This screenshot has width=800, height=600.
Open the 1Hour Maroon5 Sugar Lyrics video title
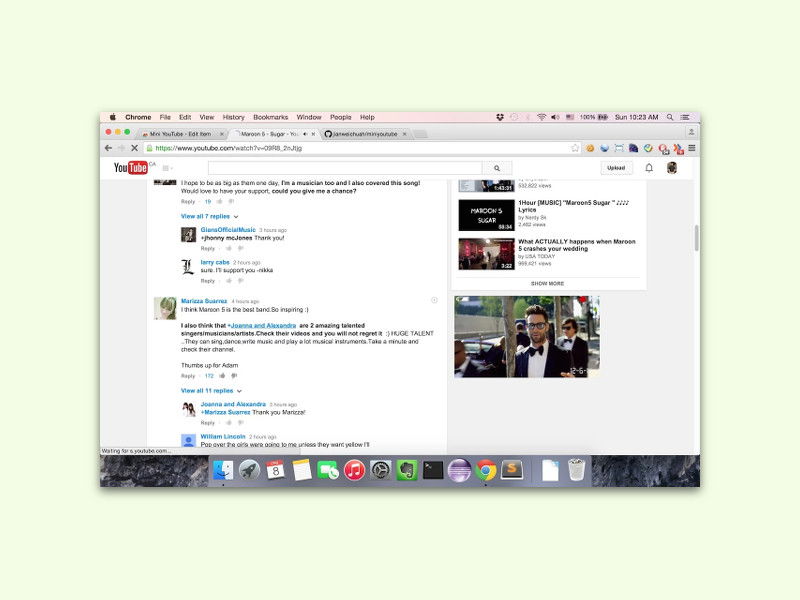tap(573, 206)
